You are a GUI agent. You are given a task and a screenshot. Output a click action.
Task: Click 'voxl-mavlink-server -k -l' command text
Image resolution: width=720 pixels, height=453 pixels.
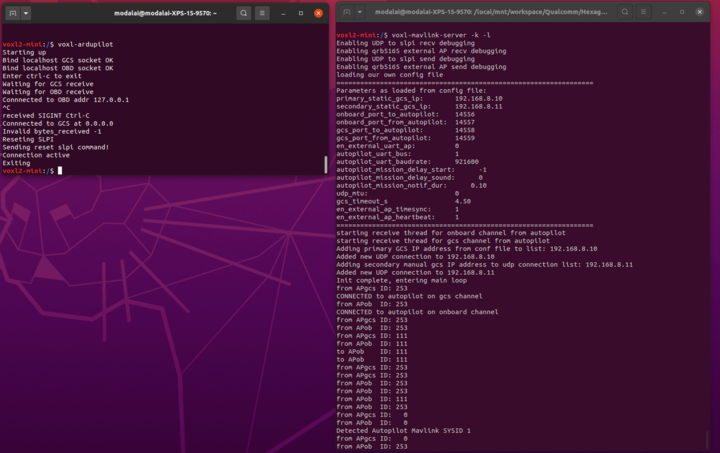pos(441,35)
